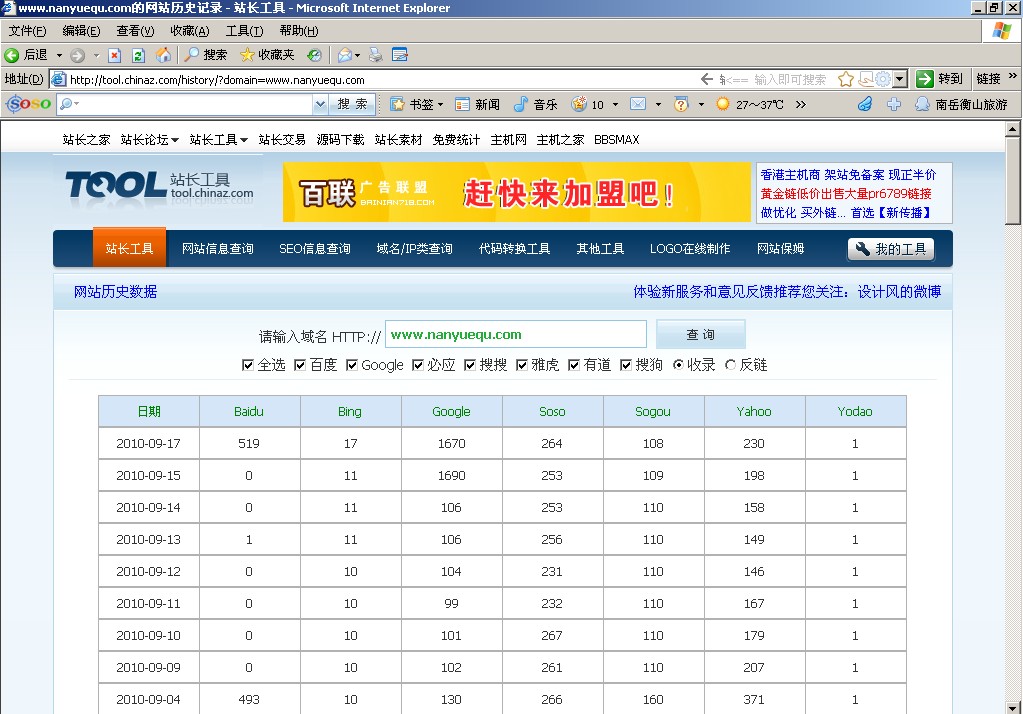Open the 新闻 news icon
Viewport: 1023px width, 714px height.
click(462, 104)
